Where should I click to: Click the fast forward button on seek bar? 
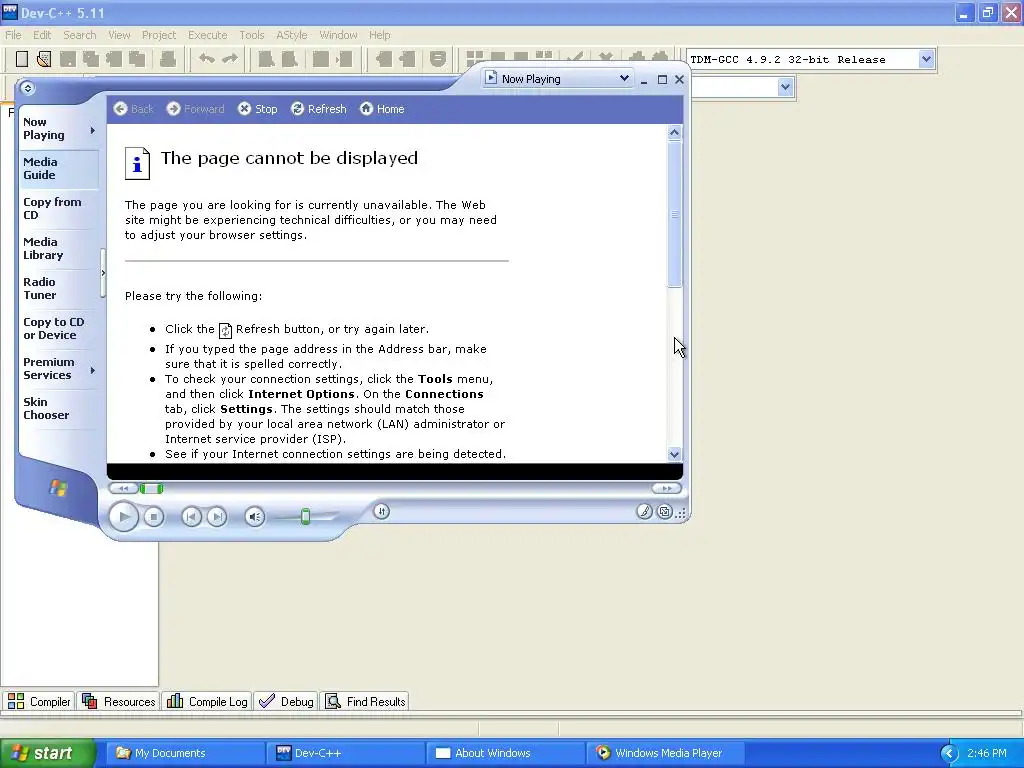pyautogui.click(x=666, y=488)
